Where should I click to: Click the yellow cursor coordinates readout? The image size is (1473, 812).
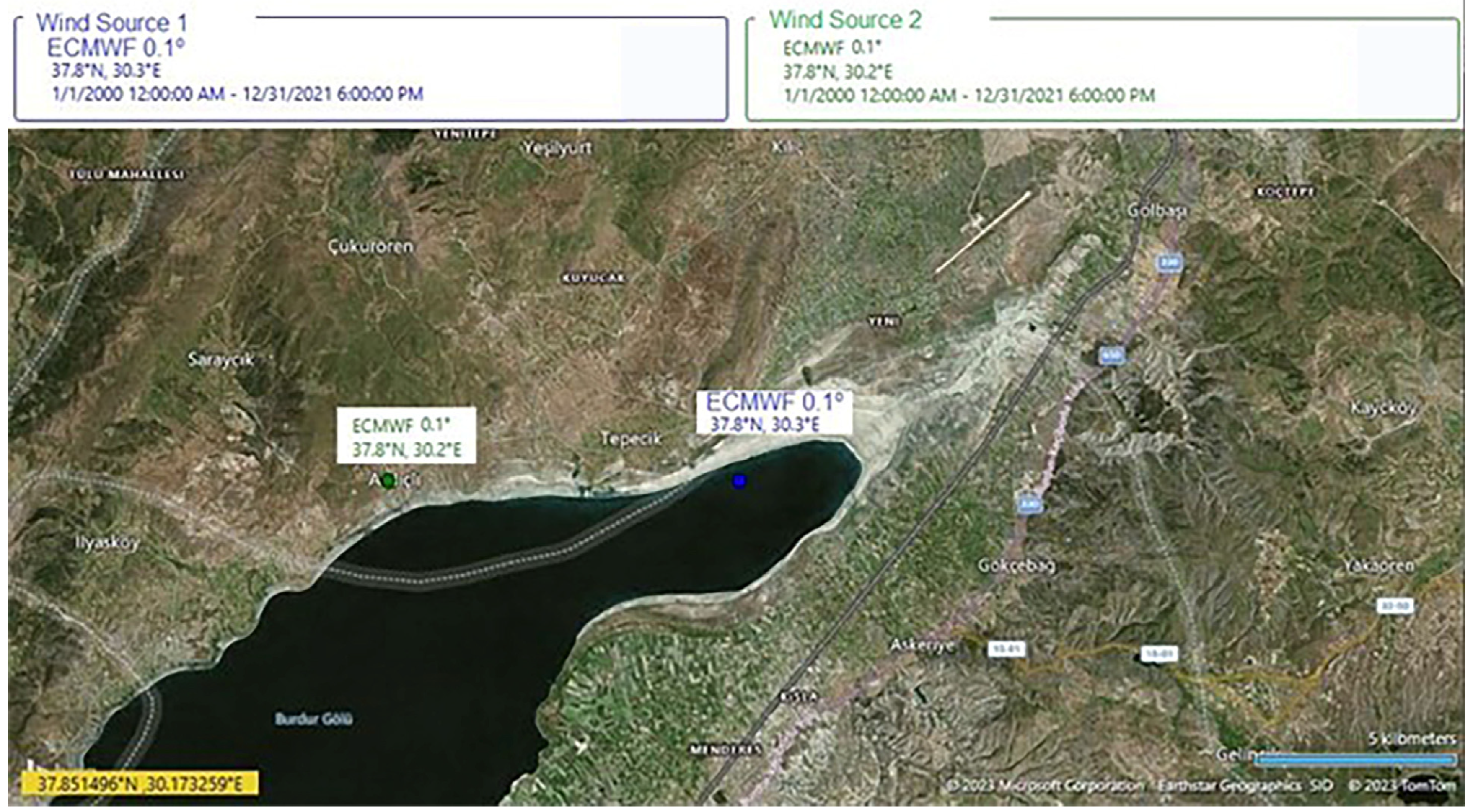140,784
